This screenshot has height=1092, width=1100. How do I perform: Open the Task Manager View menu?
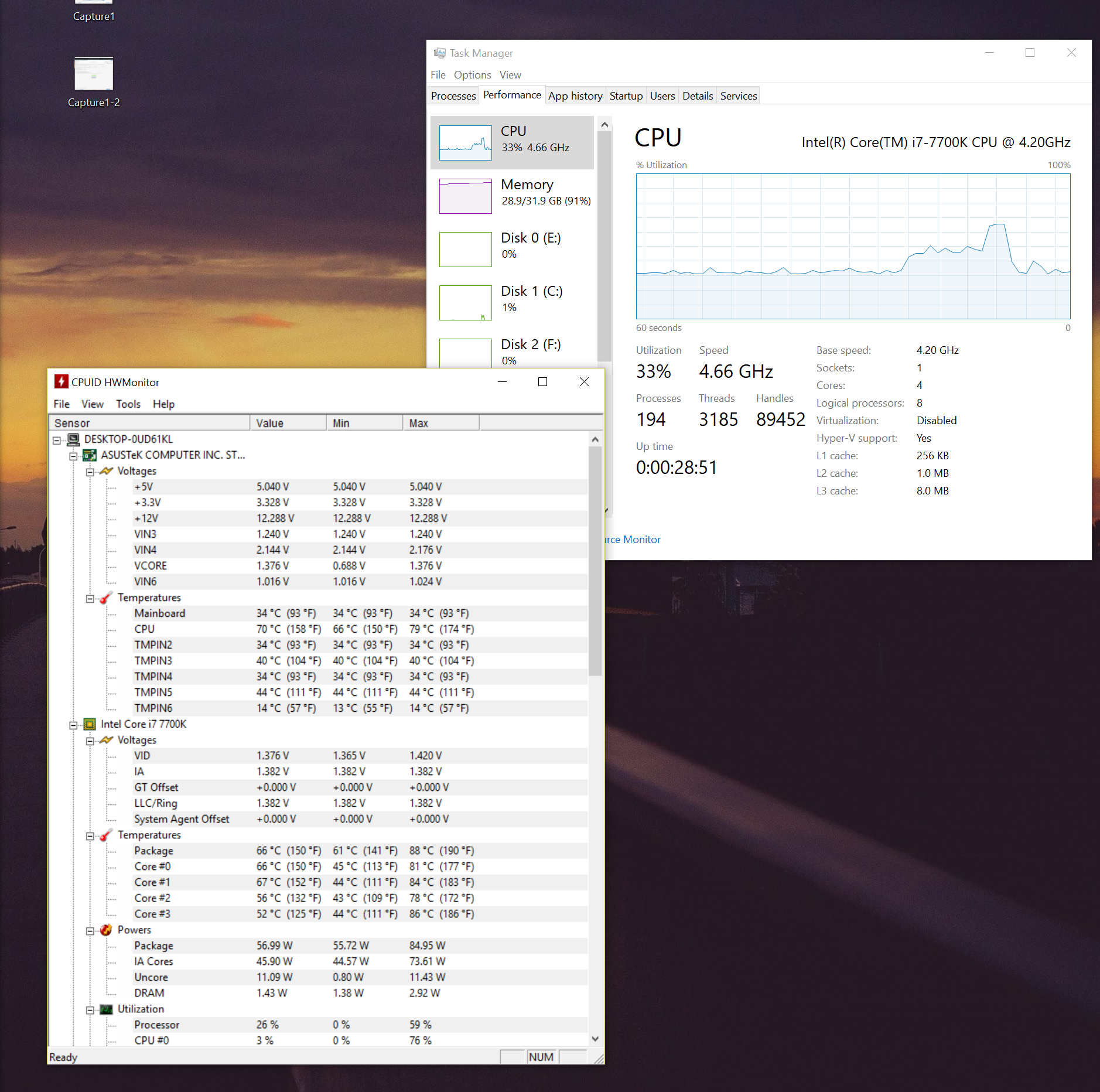click(x=510, y=75)
